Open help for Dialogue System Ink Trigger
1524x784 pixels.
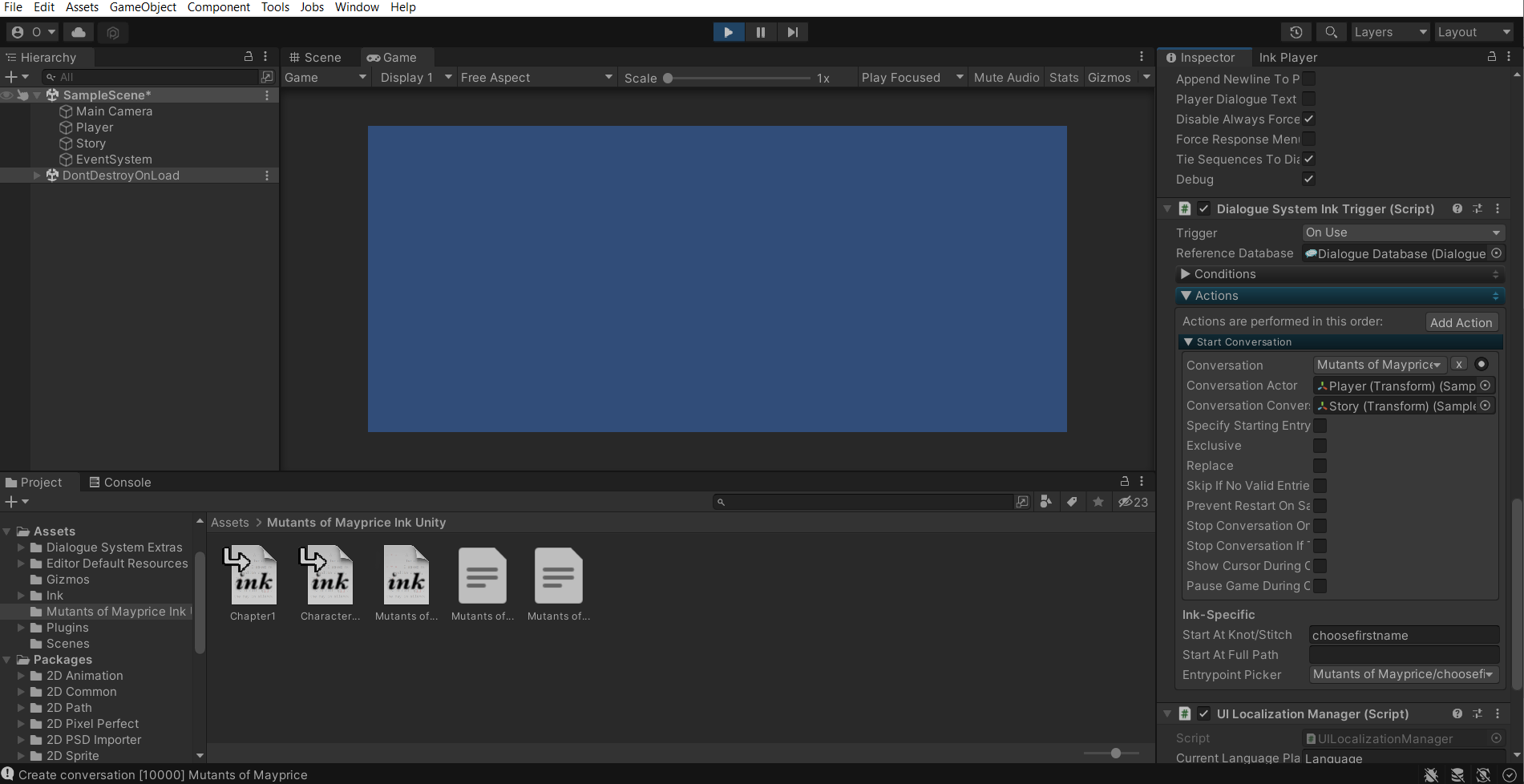click(x=1457, y=208)
